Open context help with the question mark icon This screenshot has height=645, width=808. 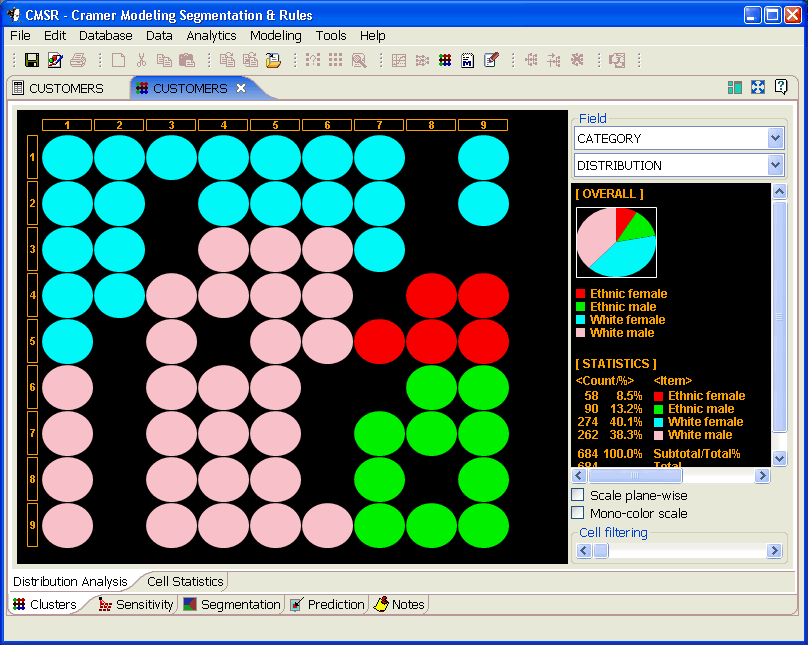click(x=781, y=87)
